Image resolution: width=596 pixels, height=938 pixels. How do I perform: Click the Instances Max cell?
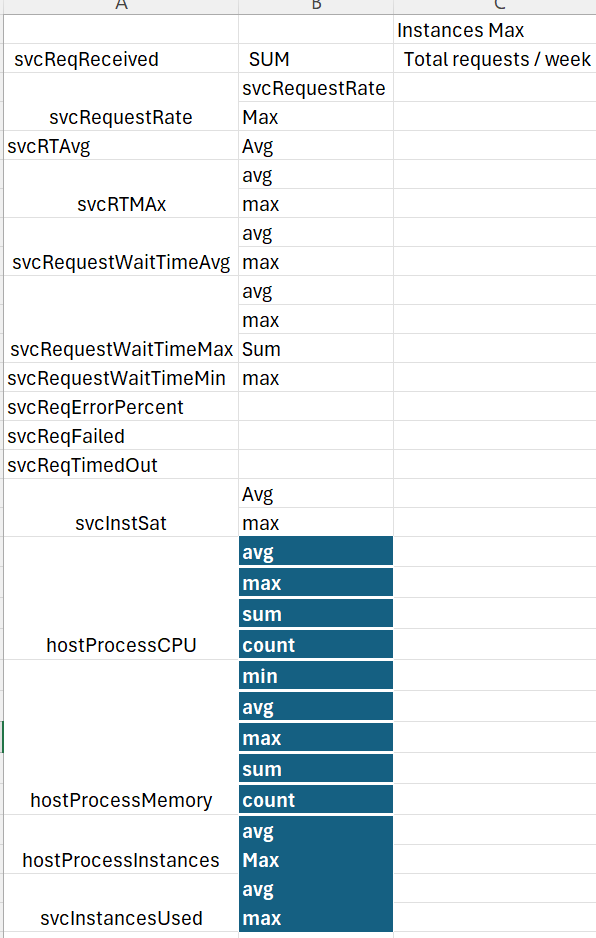(x=494, y=30)
